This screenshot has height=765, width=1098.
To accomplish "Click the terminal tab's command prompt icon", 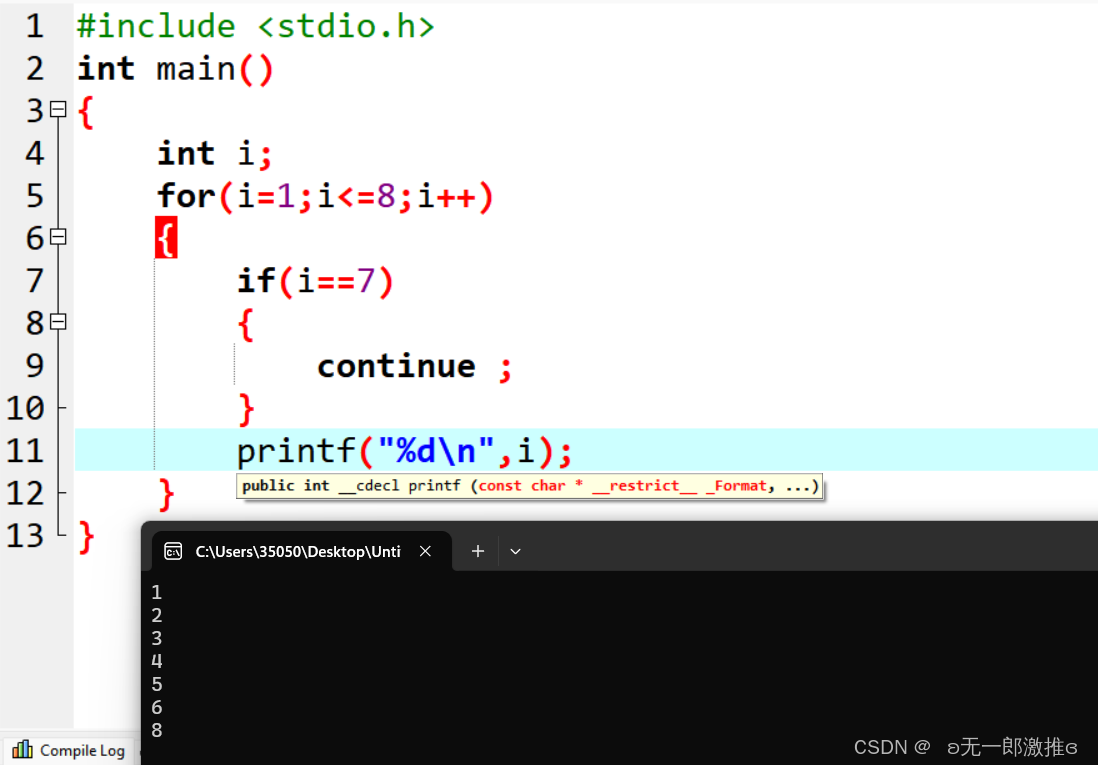I will coord(173,551).
